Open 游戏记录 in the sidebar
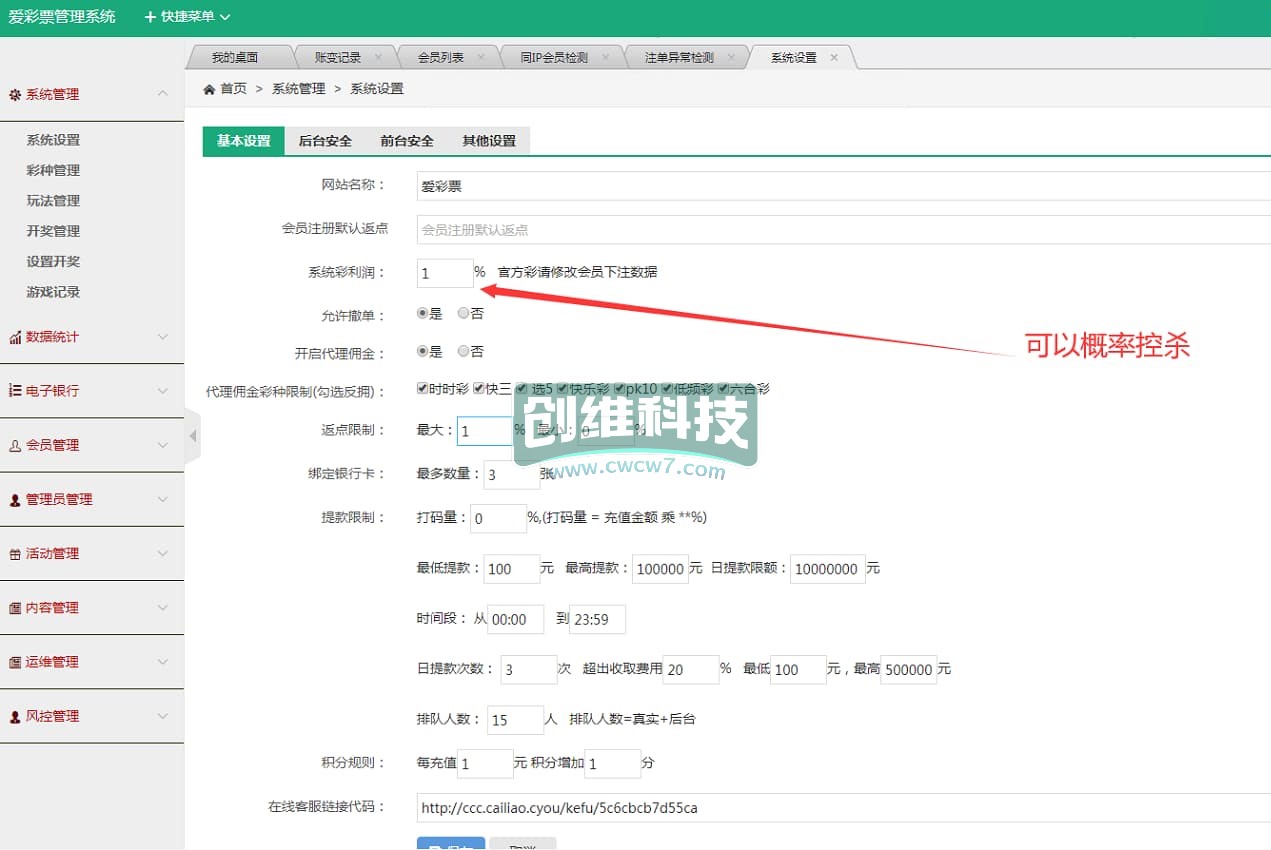The image size is (1271, 850). click(53, 292)
